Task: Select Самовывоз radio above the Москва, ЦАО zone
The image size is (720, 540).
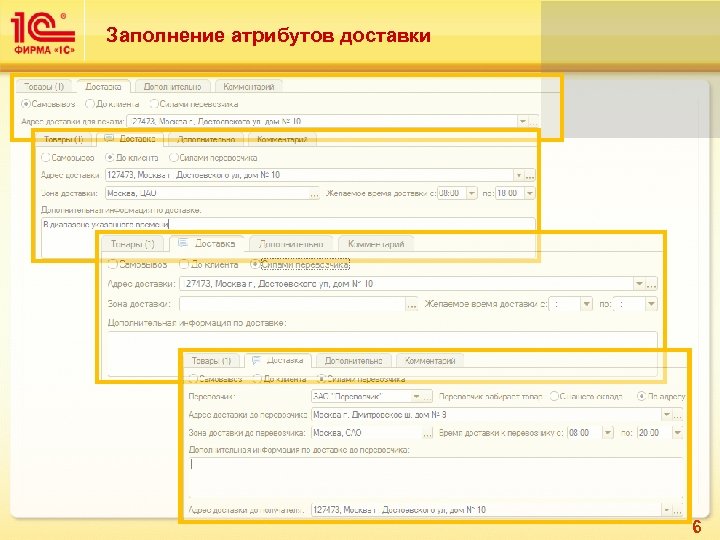Action: click(x=45, y=158)
